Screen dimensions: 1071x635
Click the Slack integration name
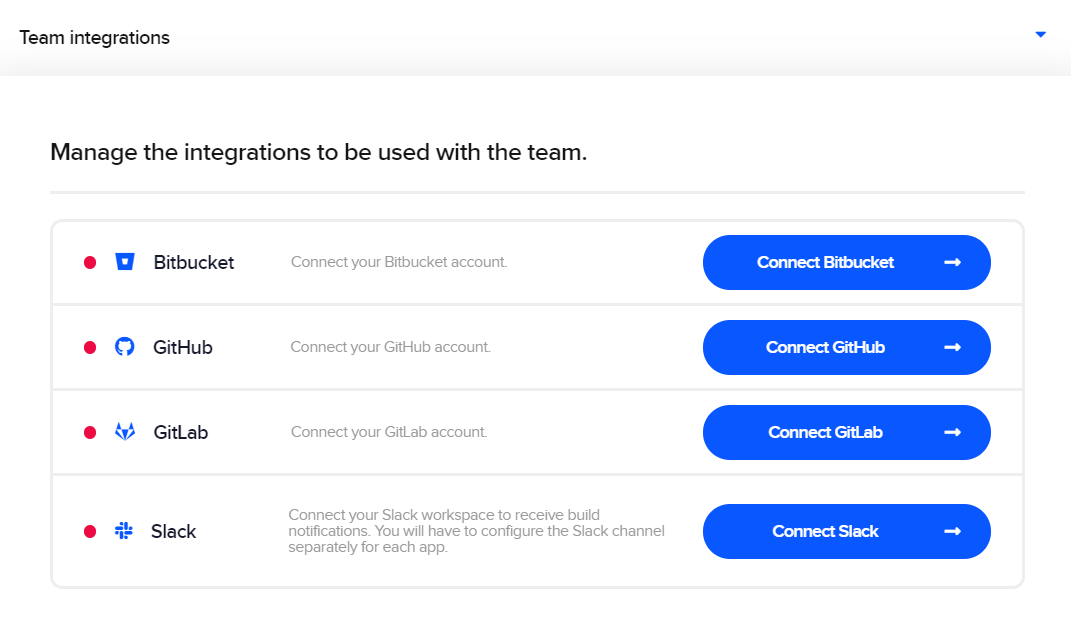click(x=173, y=531)
